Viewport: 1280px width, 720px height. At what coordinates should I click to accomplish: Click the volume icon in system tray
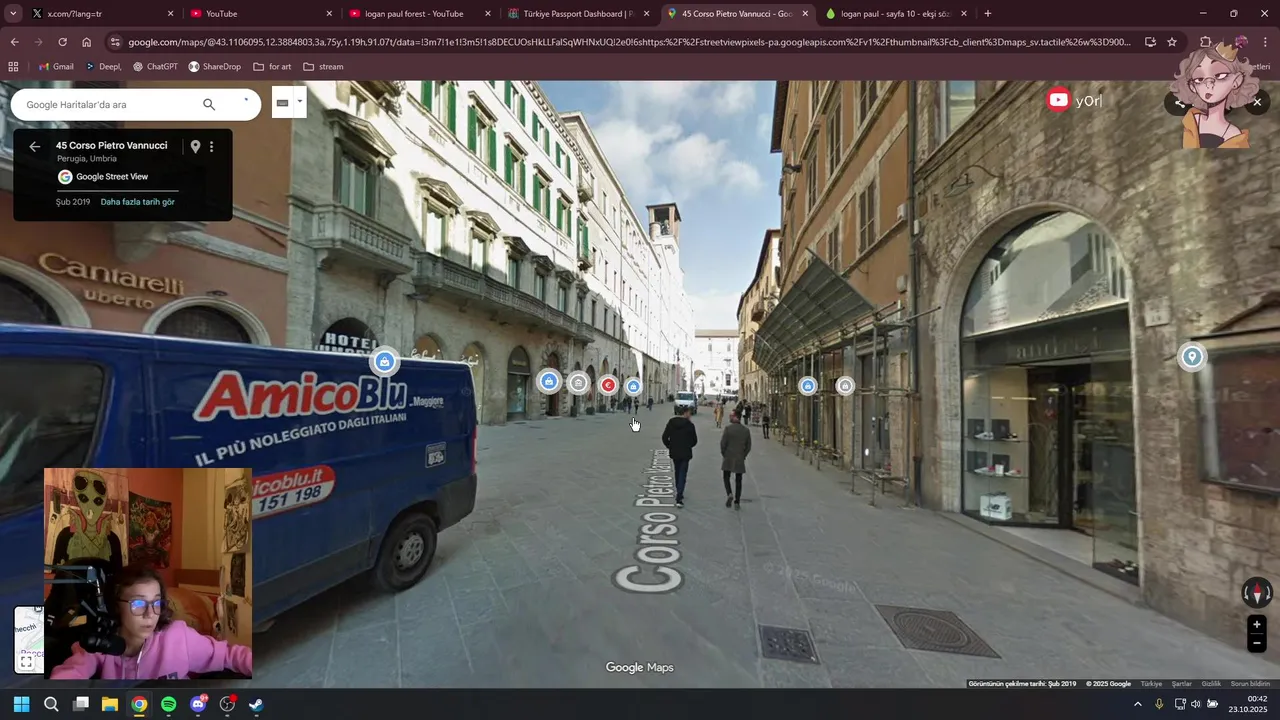click(1196, 704)
